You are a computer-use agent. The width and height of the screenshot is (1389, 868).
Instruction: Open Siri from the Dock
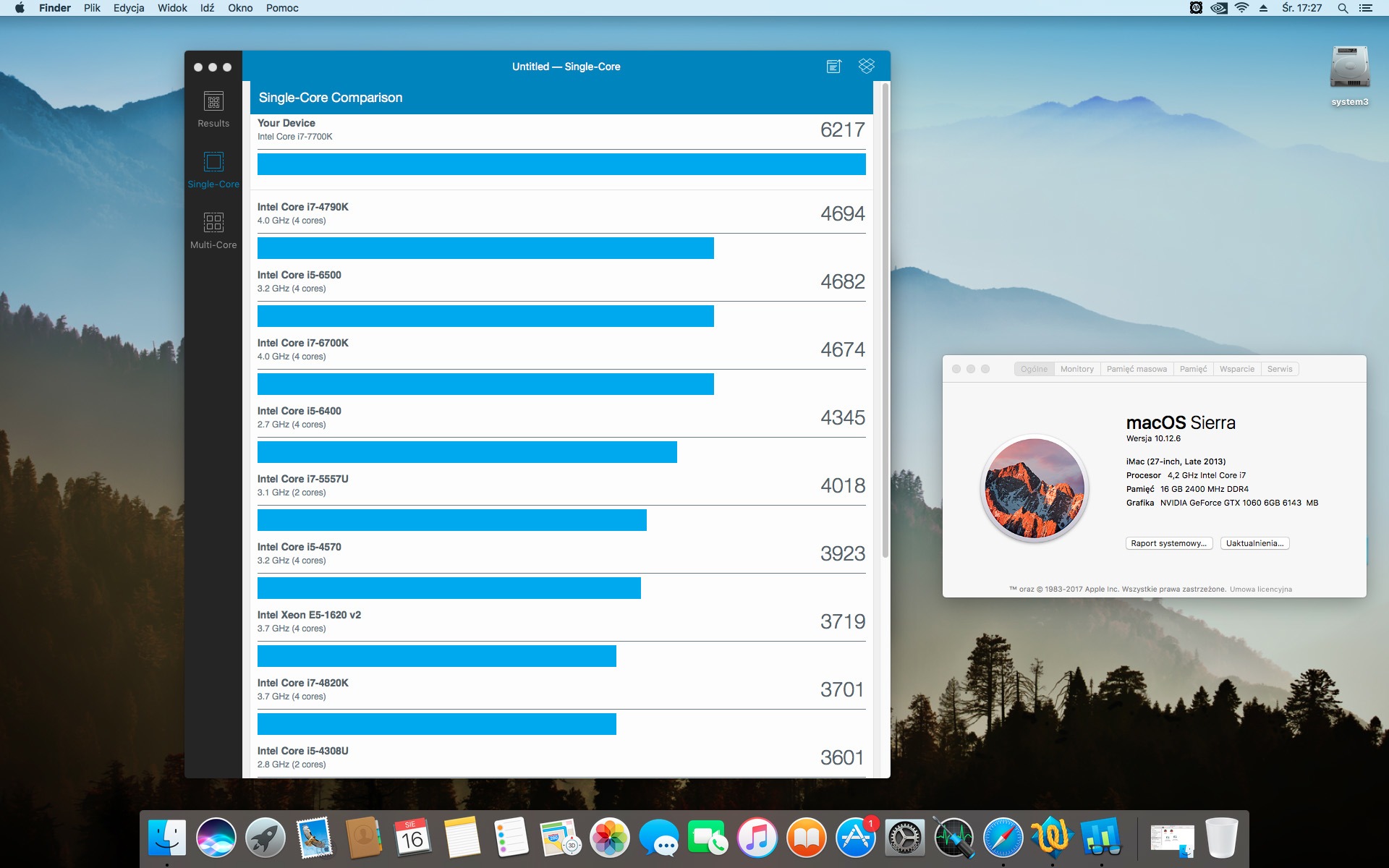click(x=216, y=838)
